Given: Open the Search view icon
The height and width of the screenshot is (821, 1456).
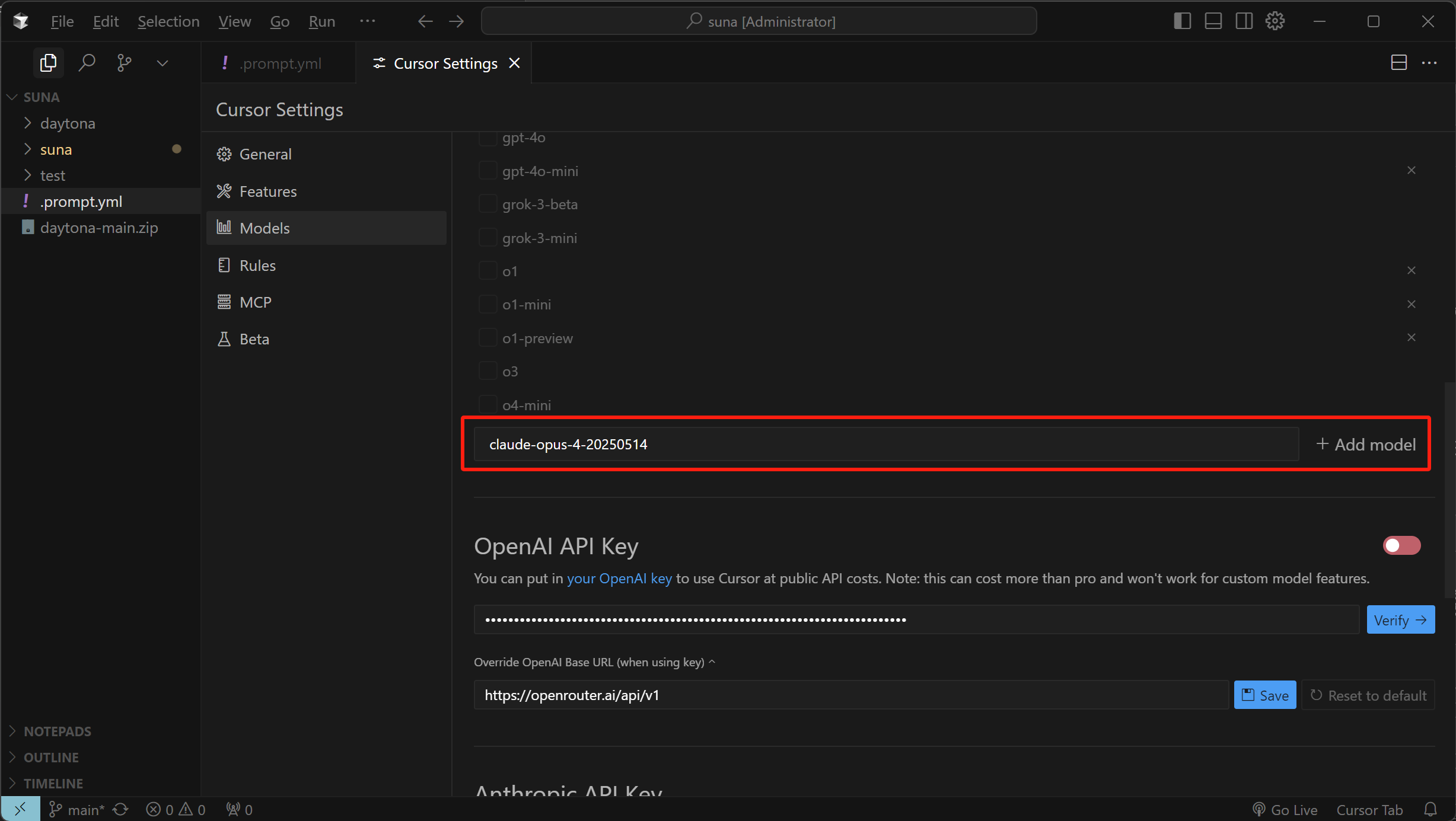Looking at the screenshot, I should click(87, 63).
